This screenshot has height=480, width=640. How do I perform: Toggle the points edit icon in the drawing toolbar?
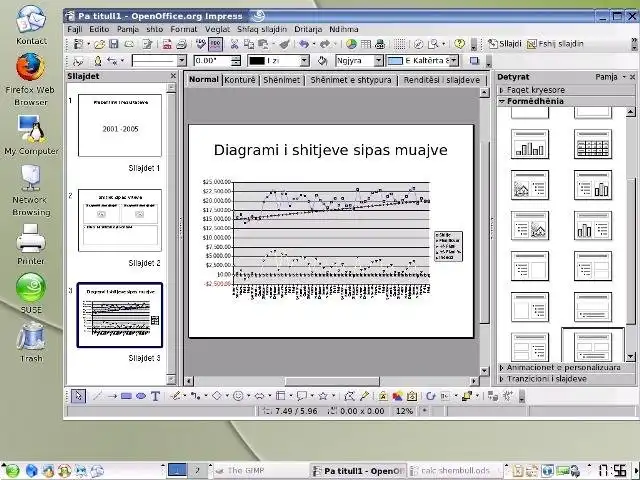point(349,396)
